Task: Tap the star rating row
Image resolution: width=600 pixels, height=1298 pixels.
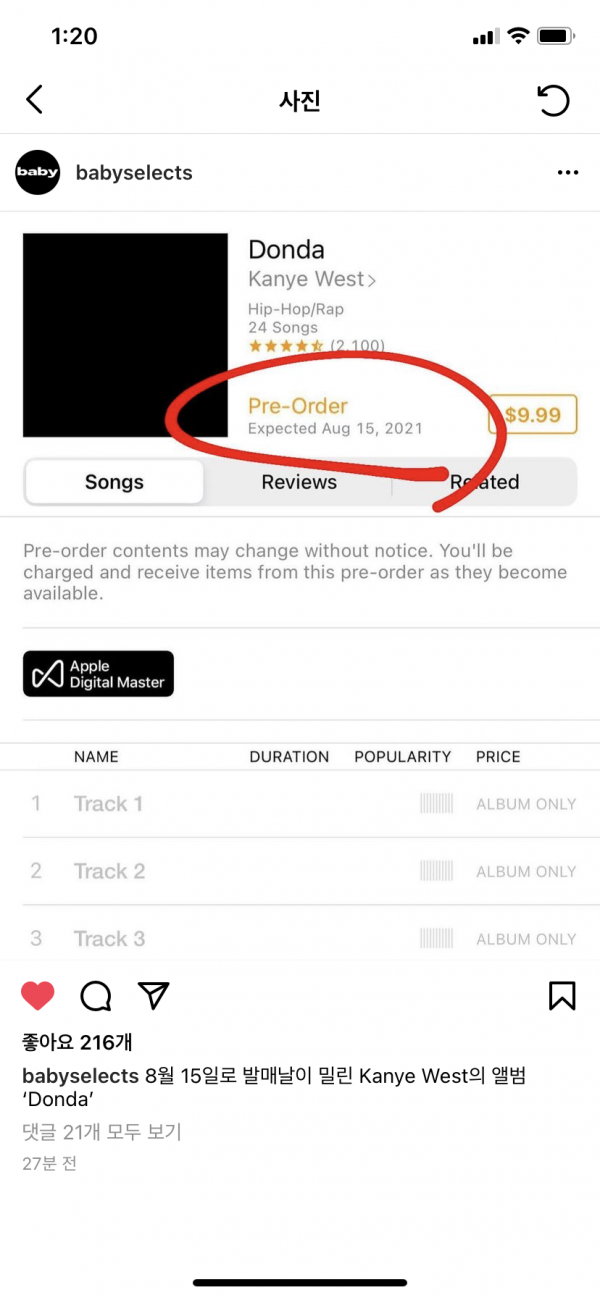Action: coord(316,346)
